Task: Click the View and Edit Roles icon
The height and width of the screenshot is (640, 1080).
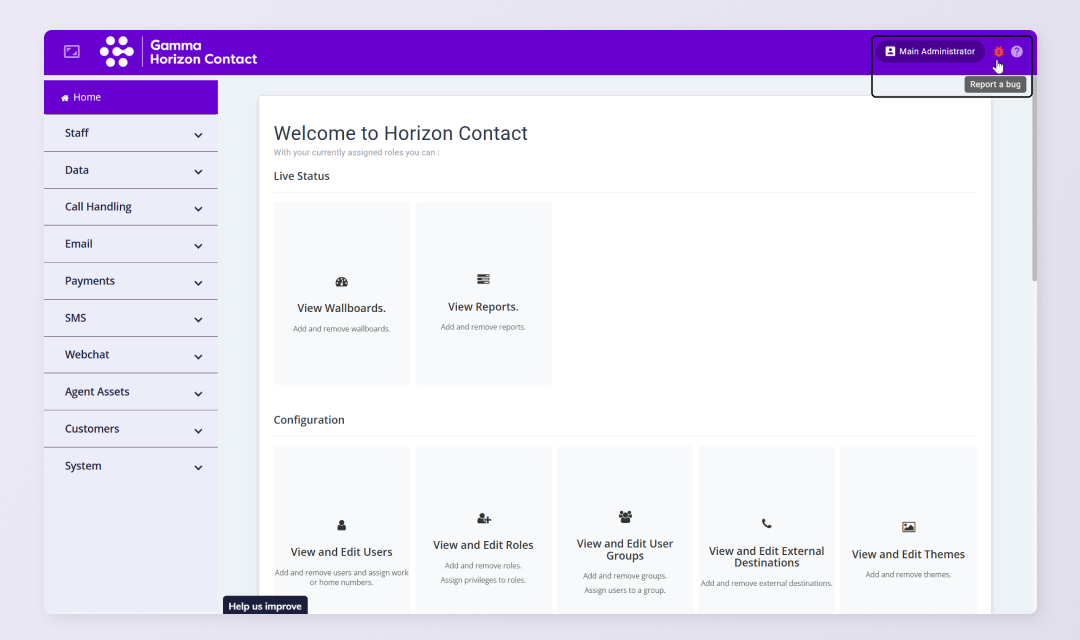Action: click(x=484, y=519)
